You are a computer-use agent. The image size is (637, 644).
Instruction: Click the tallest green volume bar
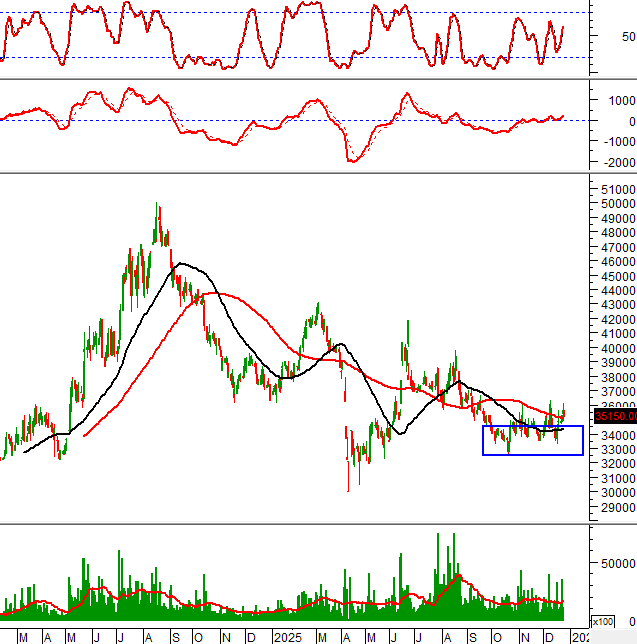438,535
